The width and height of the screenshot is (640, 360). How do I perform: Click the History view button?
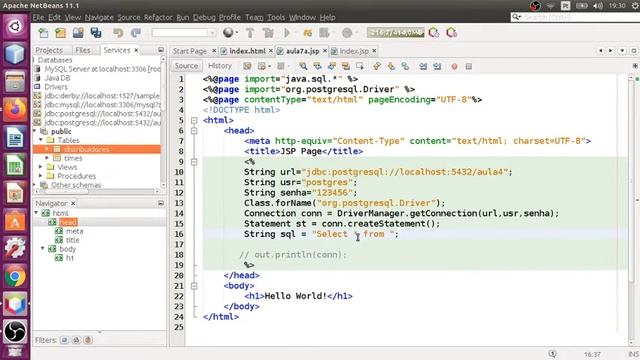click(x=220, y=66)
